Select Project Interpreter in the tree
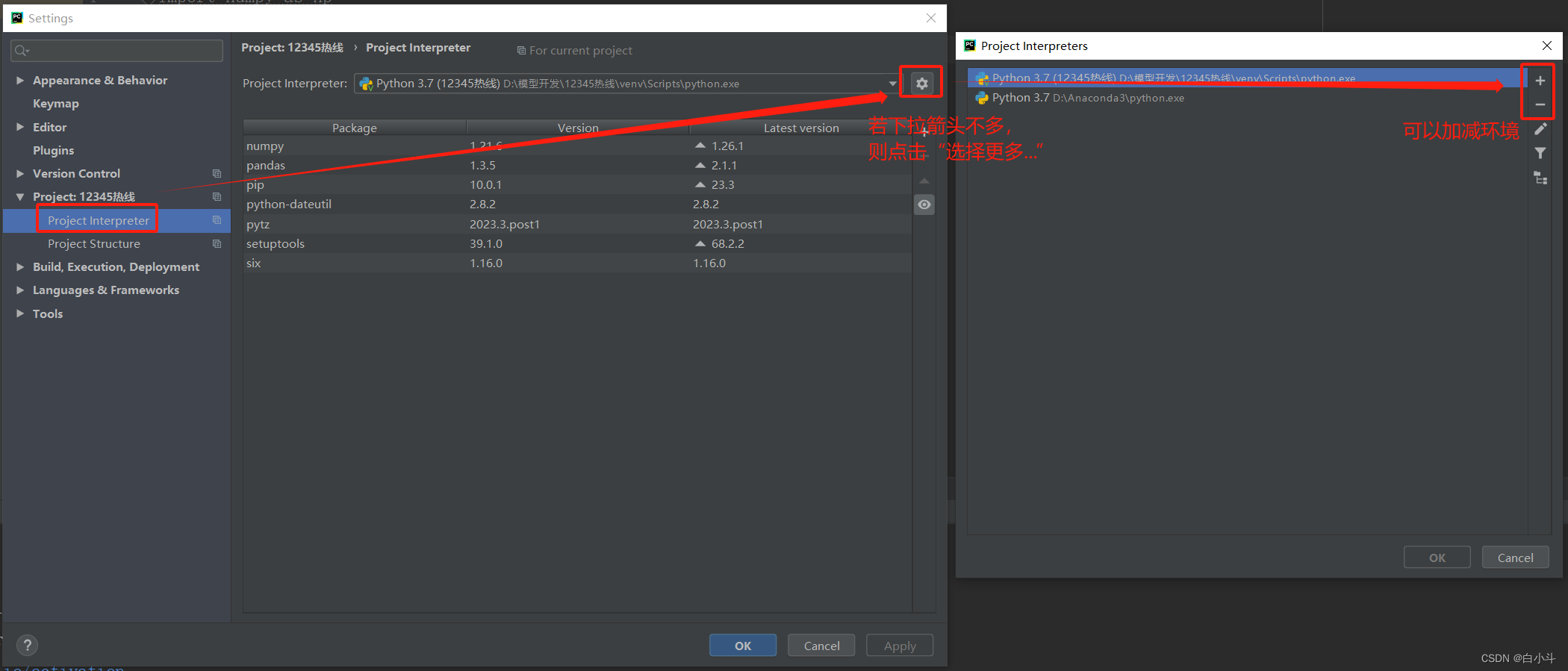 (x=99, y=220)
